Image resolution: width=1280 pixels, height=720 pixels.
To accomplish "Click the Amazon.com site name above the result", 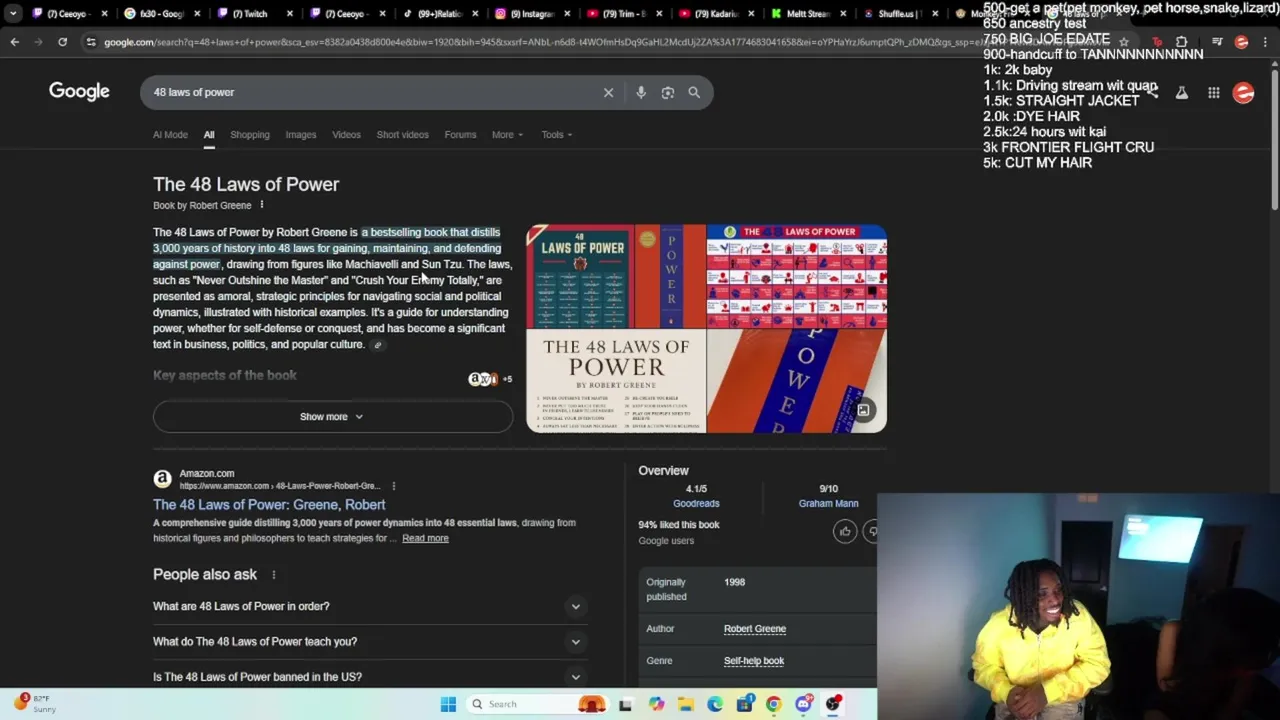I will tap(207, 474).
